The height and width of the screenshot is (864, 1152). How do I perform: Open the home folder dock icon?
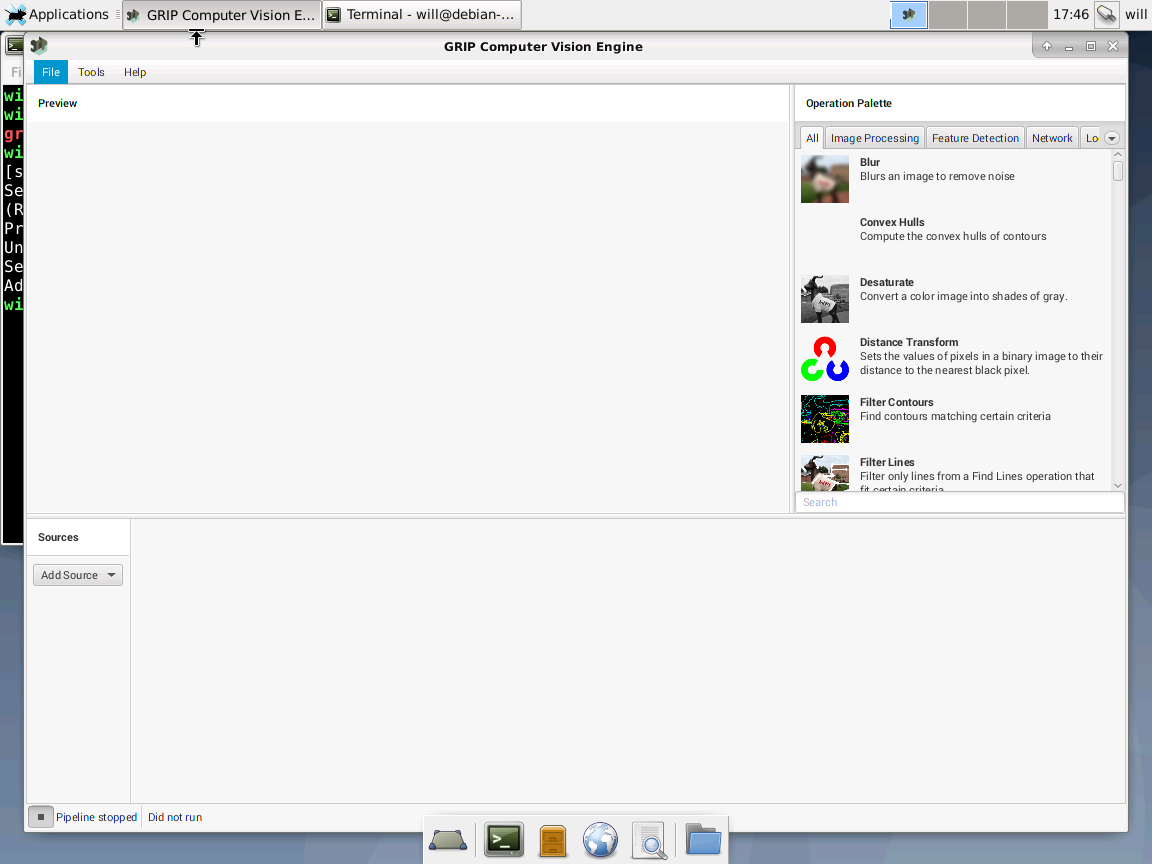[x=703, y=839]
